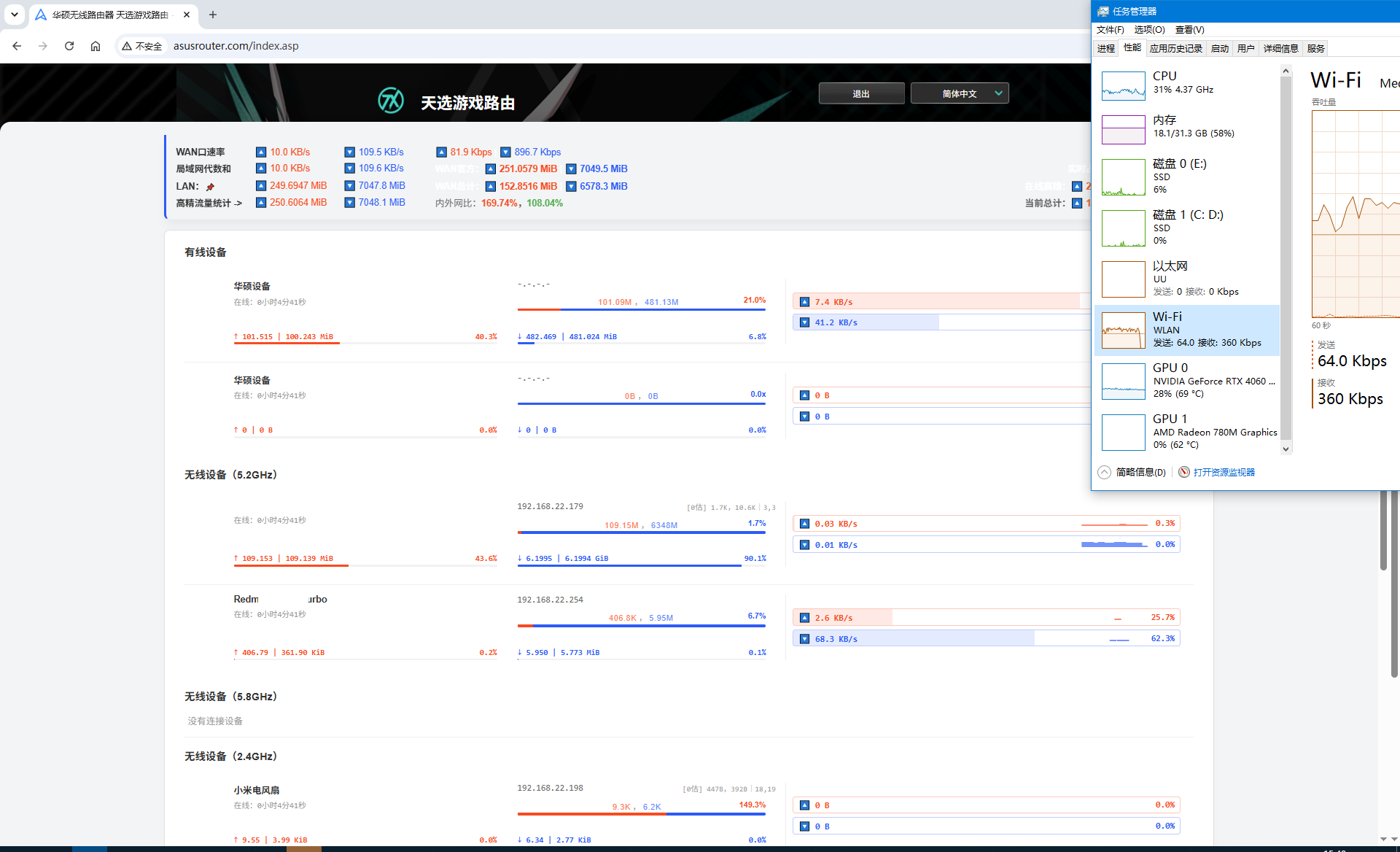Screen dimensions: 1400x852
Task: Click the 退出 logout button
Action: [x=861, y=93]
